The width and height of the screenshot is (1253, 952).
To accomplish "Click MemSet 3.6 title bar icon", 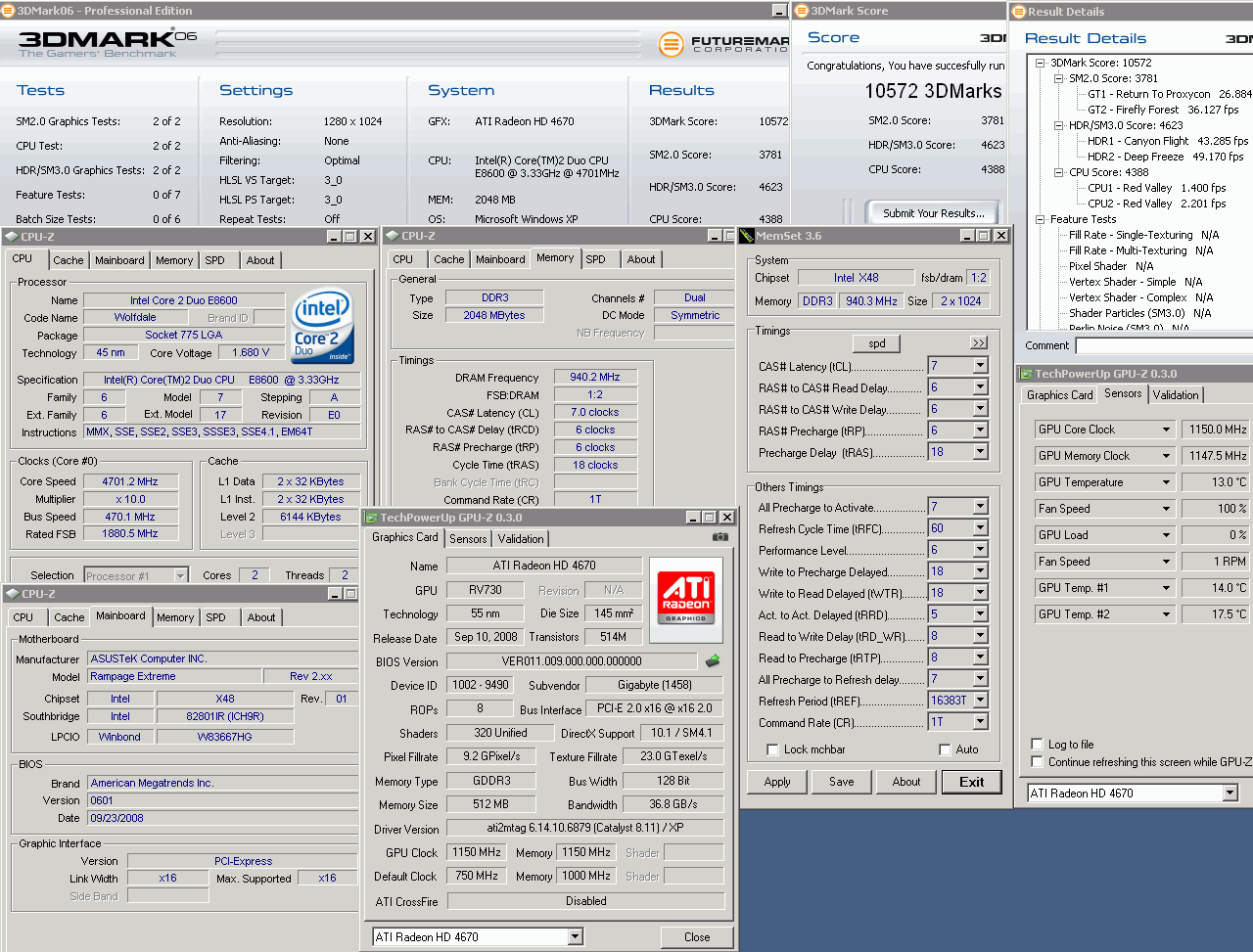I will (x=747, y=236).
